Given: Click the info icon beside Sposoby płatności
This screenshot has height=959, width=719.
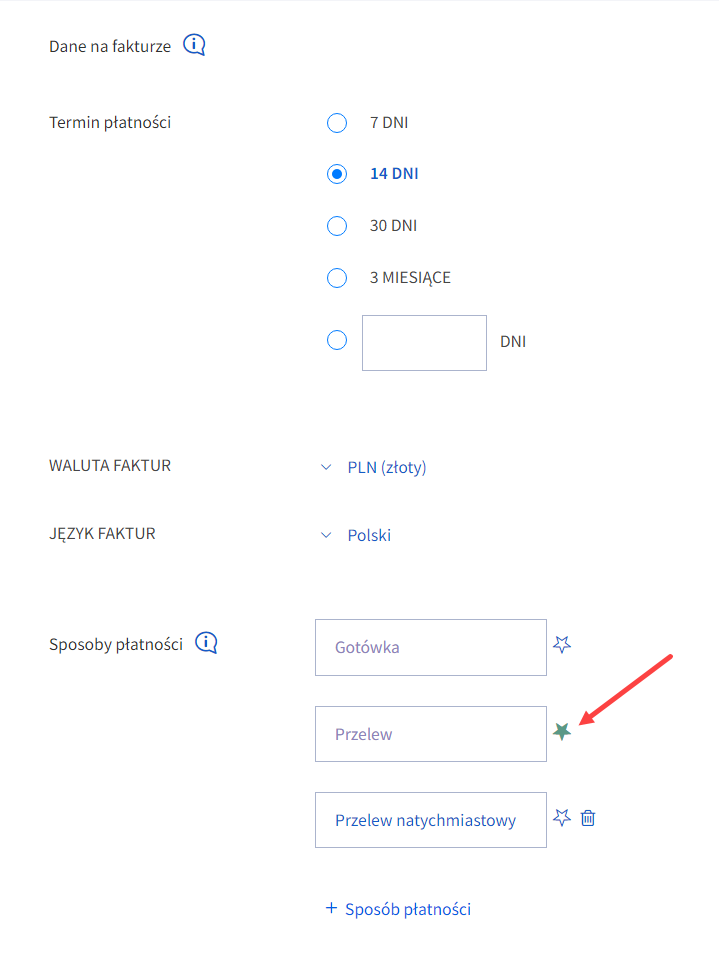Looking at the screenshot, I should tap(206, 643).
